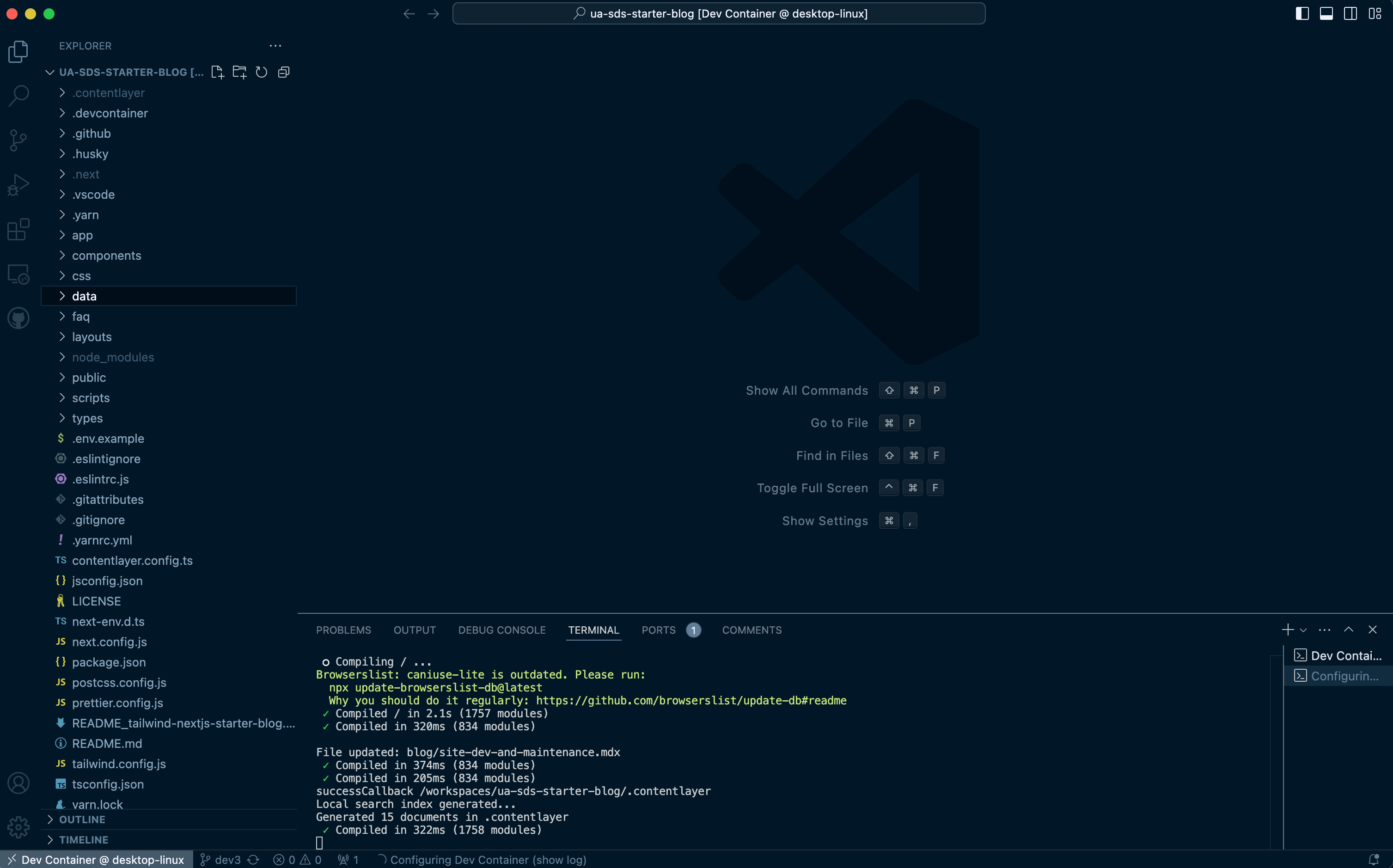Expand the OUTLINE section
Image resolution: width=1393 pixels, height=868 pixels.
coord(169,820)
